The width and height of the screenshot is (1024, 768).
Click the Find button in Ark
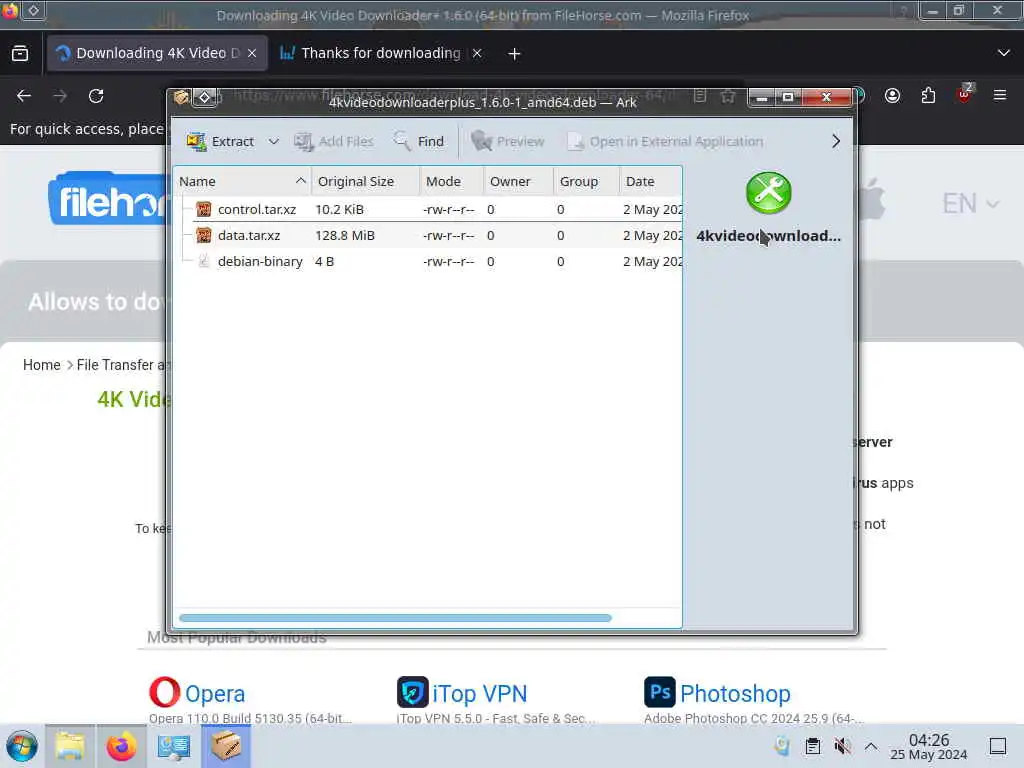pyautogui.click(x=419, y=141)
